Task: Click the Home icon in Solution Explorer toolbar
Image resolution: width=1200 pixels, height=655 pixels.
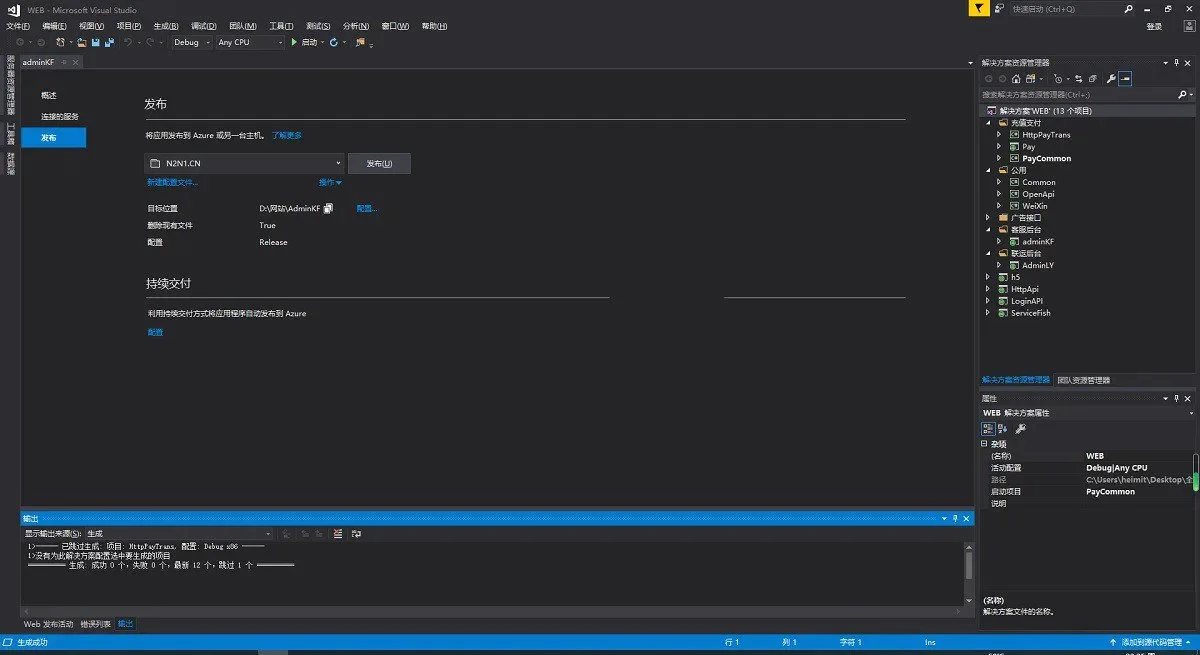Action: [1016, 78]
